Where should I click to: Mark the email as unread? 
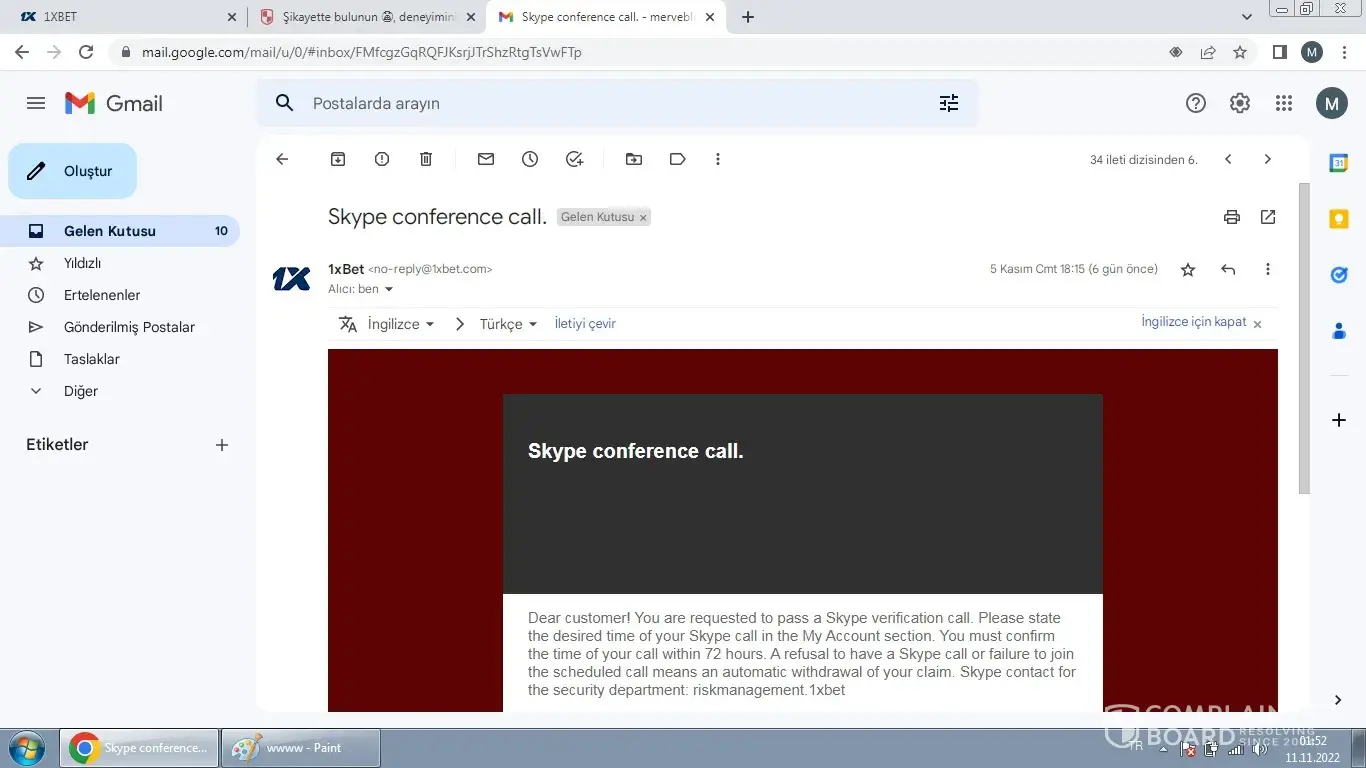pos(486,159)
